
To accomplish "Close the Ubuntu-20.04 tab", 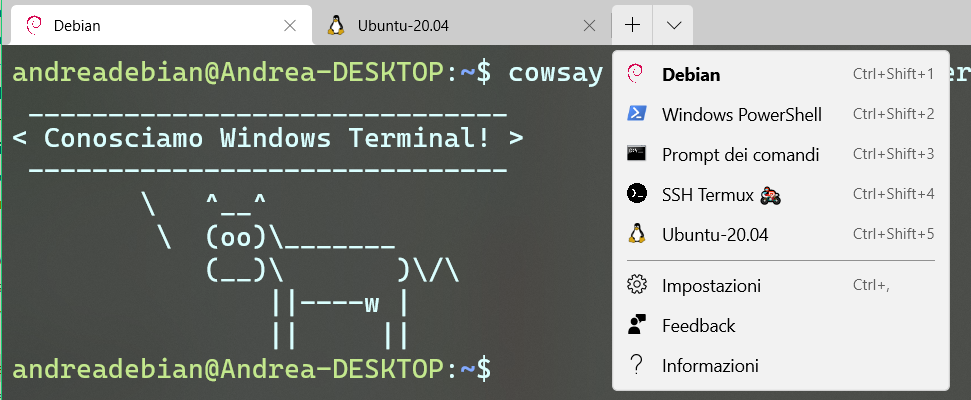I will tap(590, 25).
